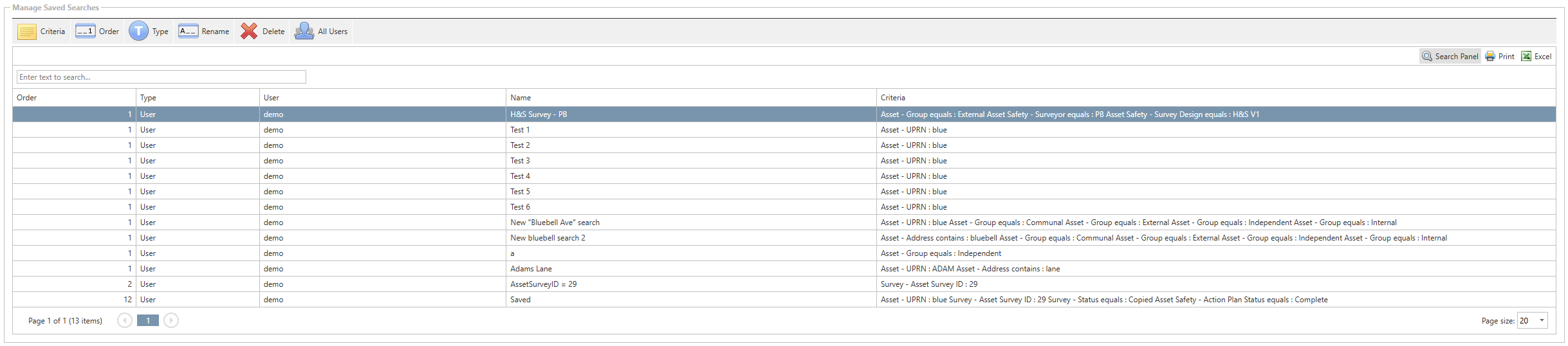Click the Print icon
The width and height of the screenshot is (1568, 346).
tap(1490, 57)
